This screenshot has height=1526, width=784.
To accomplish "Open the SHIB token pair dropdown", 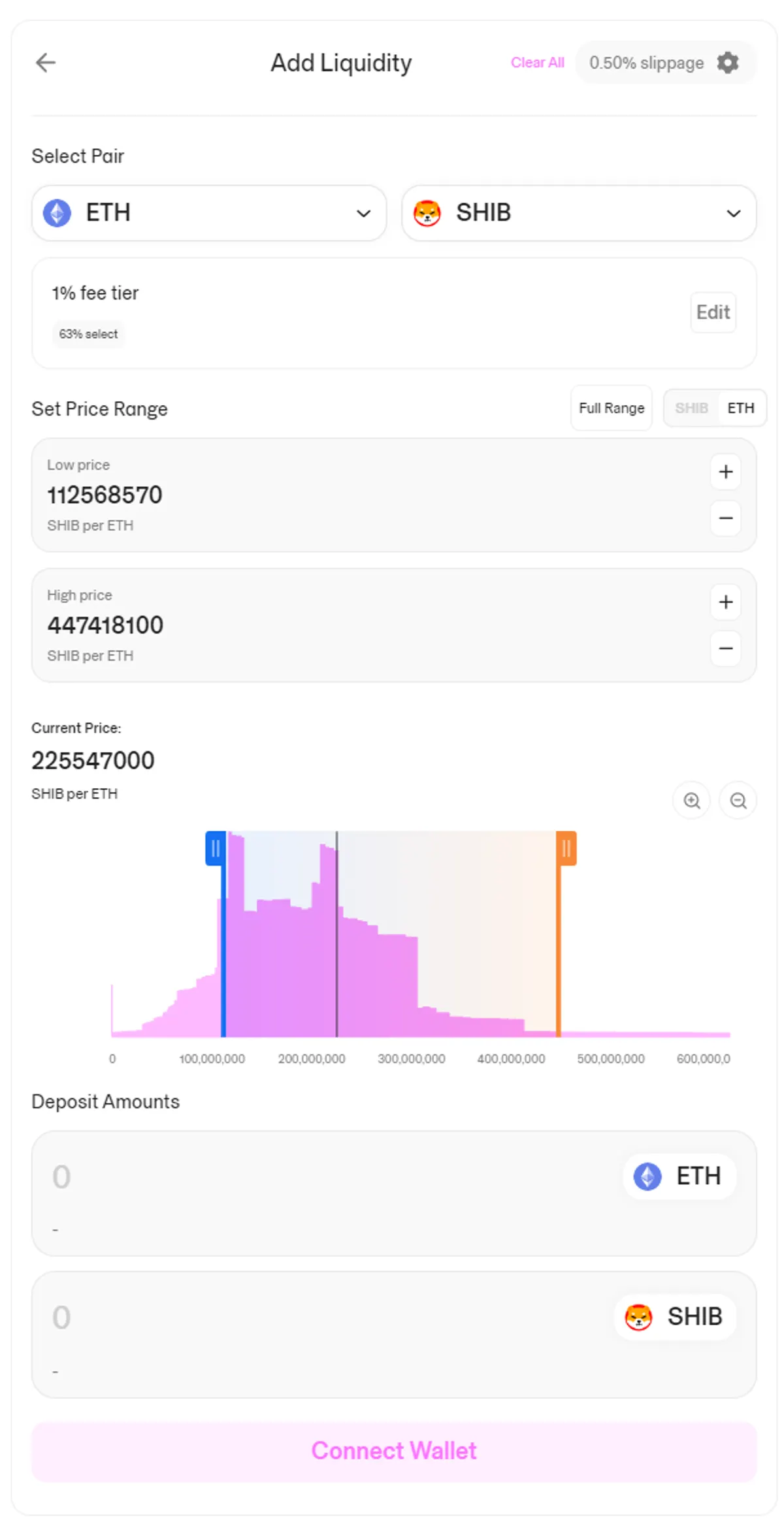I will pos(579,213).
